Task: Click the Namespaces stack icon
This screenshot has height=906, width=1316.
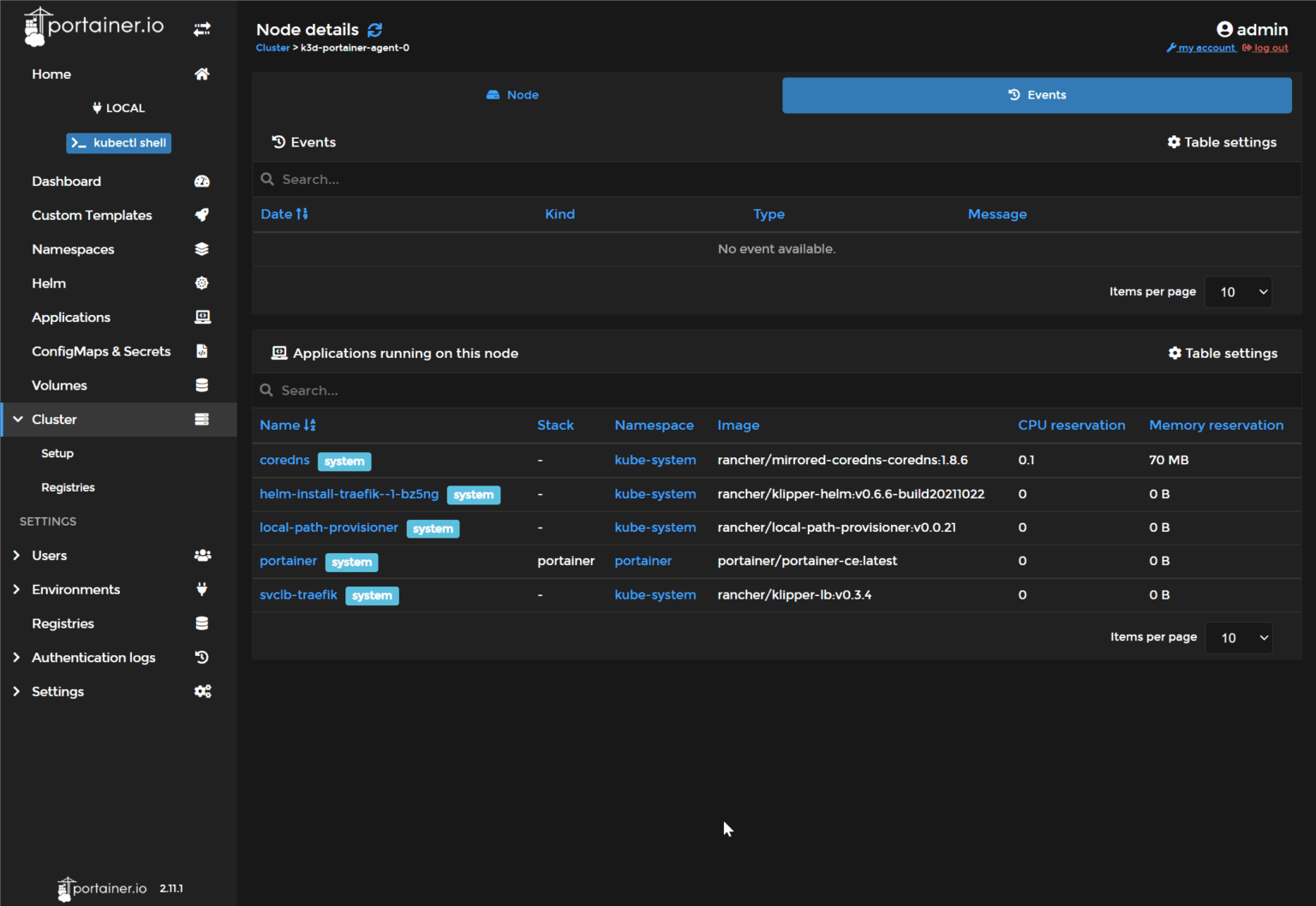Action: (202, 249)
